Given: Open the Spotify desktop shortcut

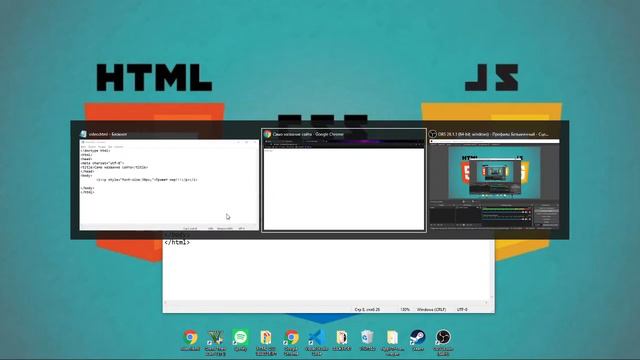Looking at the screenshot, I should click(x=240, y=340).
